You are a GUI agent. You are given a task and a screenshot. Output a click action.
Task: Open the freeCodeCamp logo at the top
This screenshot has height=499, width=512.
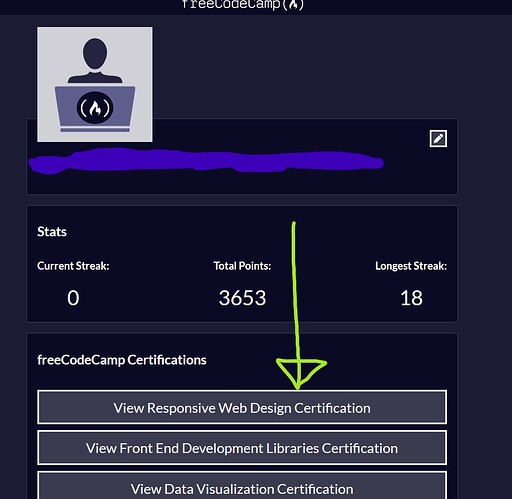click(x=243, y=5)
